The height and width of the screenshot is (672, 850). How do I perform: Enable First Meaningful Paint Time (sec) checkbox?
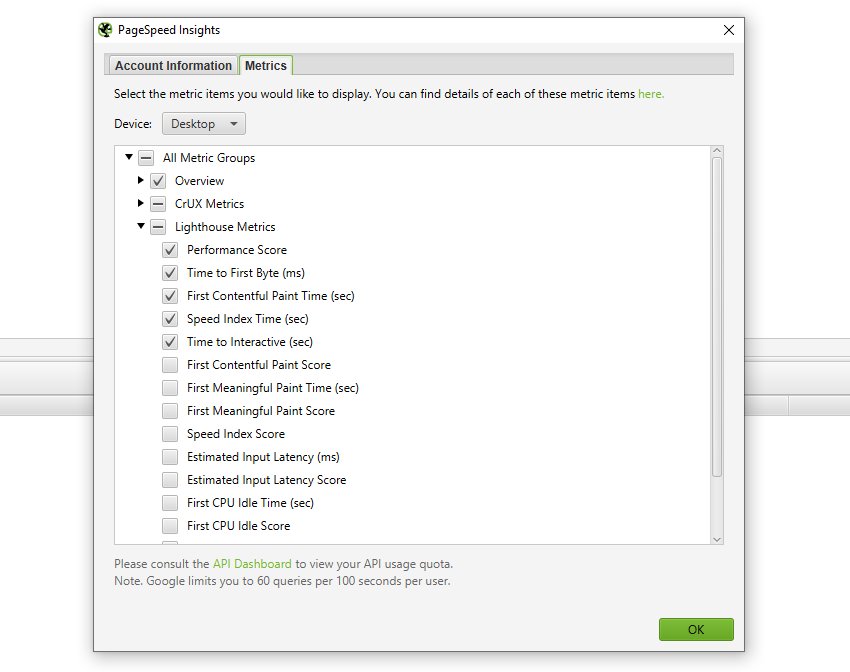(x=170, y=388)
